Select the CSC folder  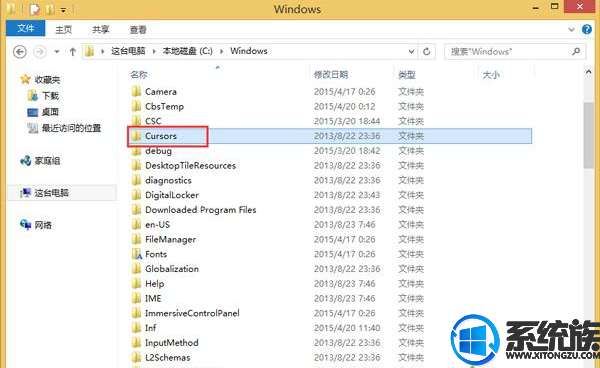tap(153, 121)
